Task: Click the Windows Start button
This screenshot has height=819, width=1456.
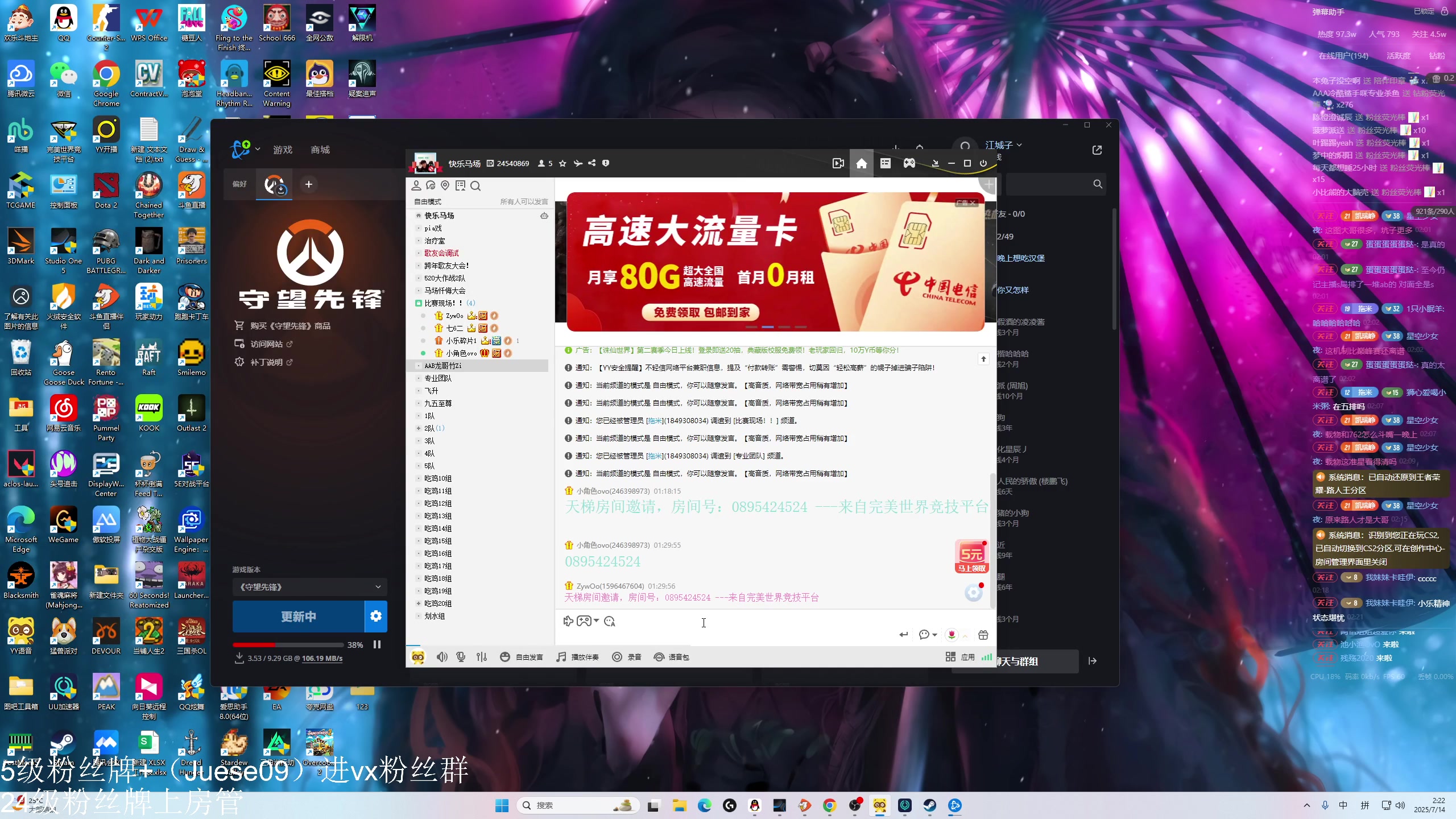Action: pos(502,805)
